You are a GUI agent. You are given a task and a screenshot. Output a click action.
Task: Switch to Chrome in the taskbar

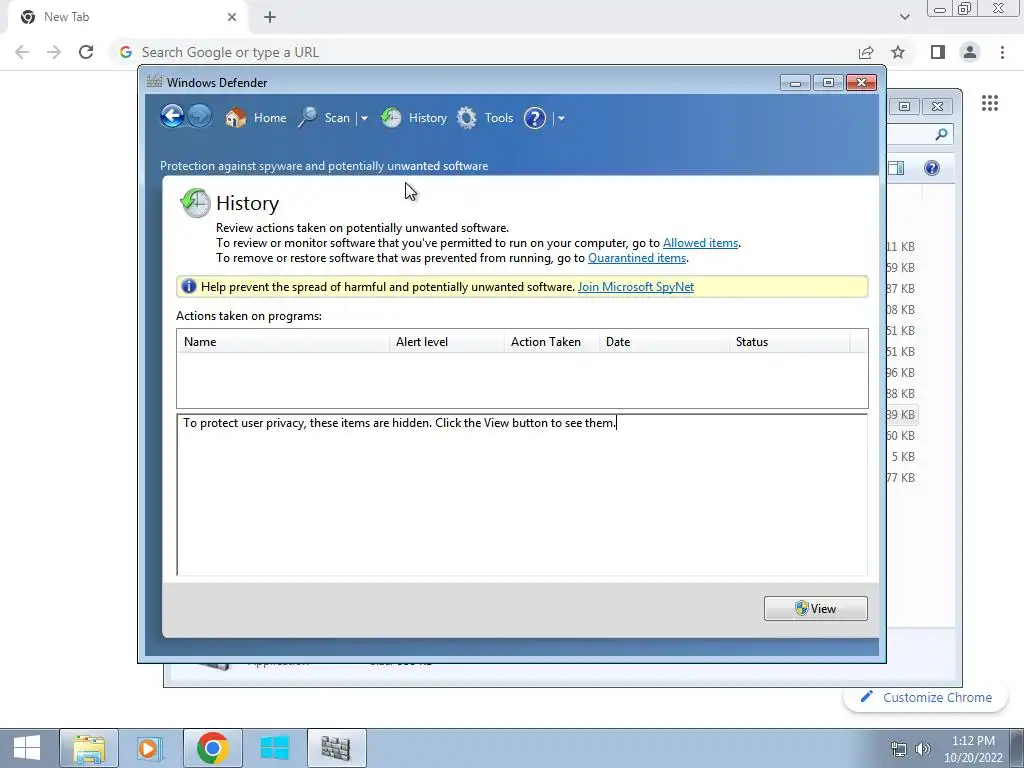pyautogui.click(x=212, y=748)
